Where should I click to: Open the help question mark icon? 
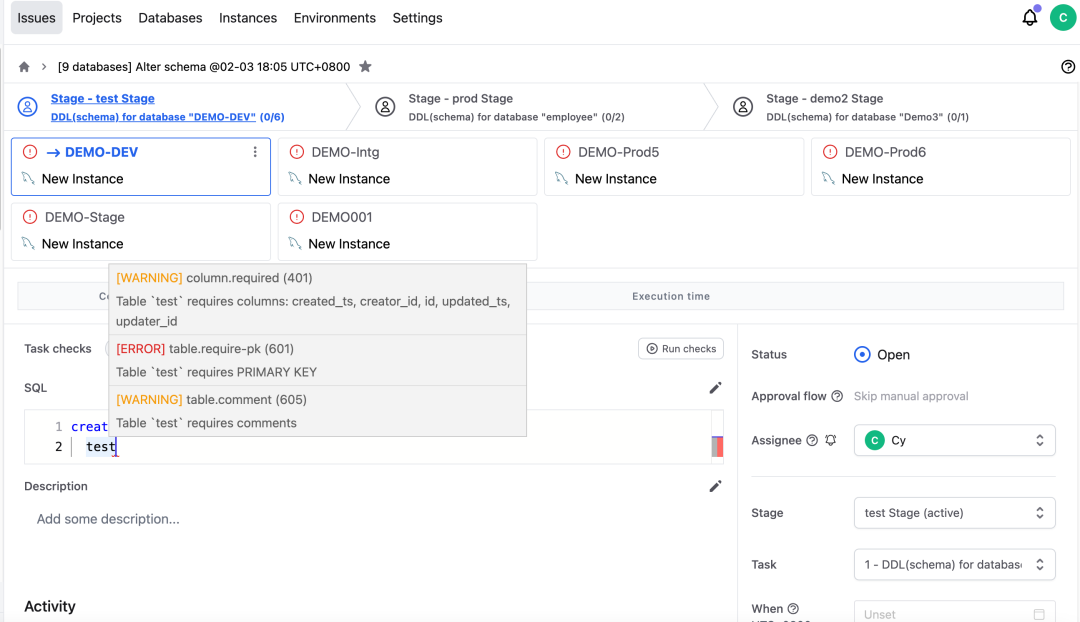pos(1067,67)
